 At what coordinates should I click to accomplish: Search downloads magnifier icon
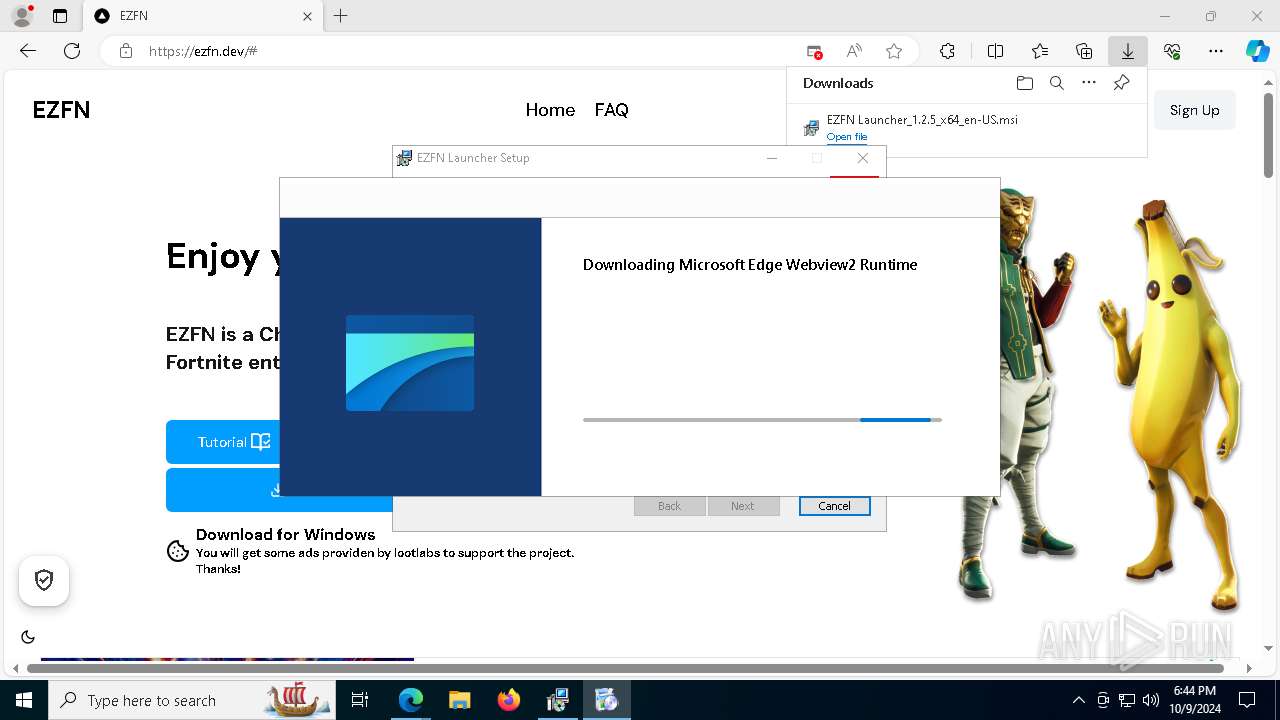1056,83
